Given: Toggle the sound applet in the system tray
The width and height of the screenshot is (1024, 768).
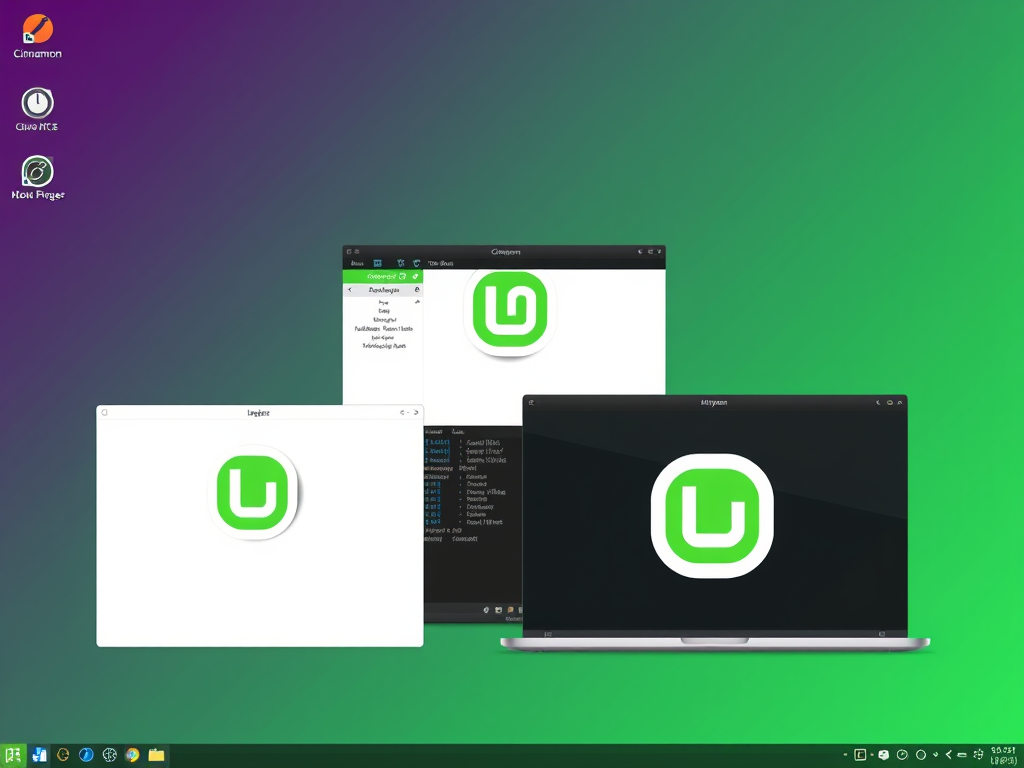Looking at the screenshot, I should click(902, 754).
